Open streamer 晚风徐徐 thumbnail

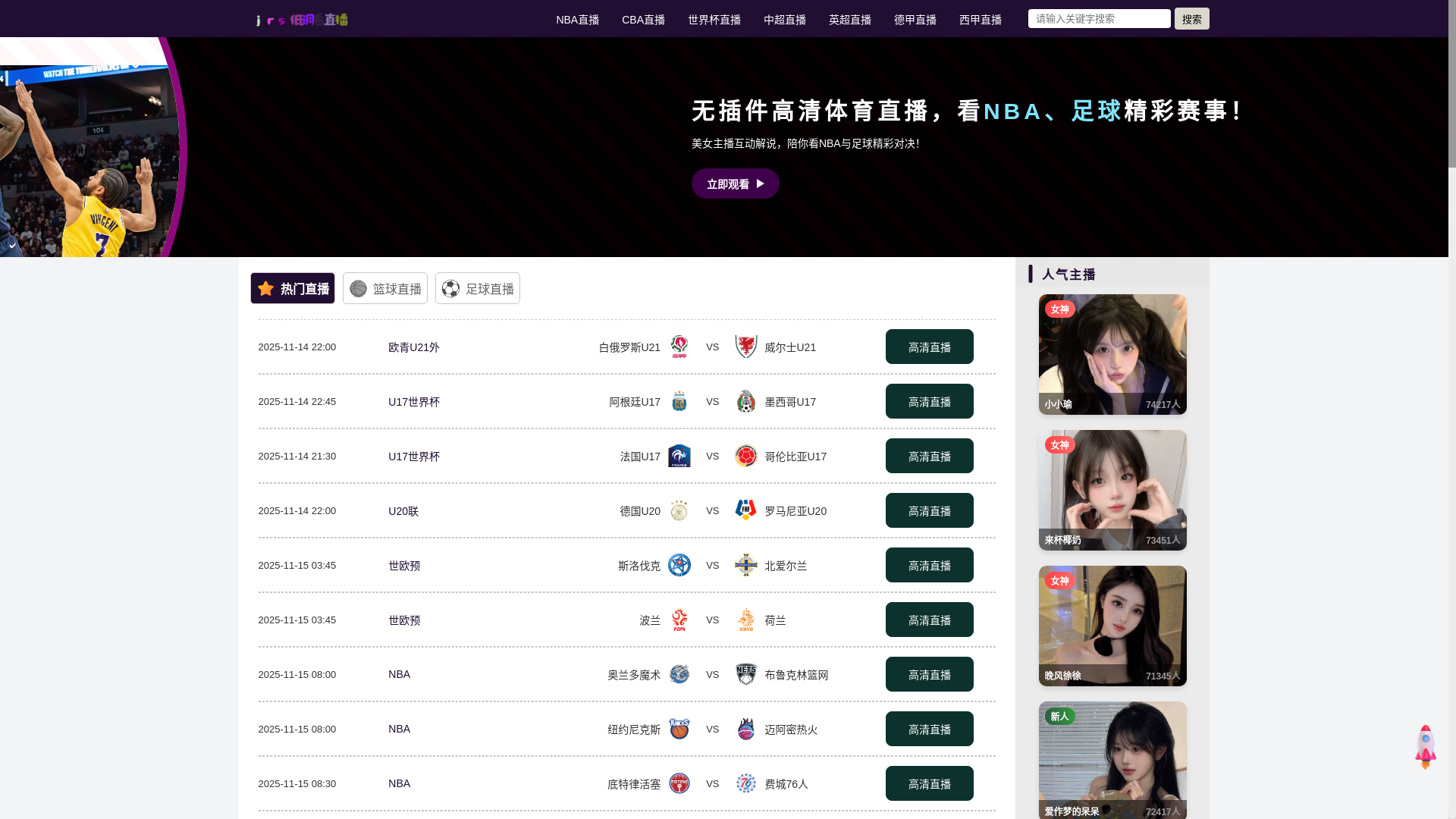(x=1112, y=626)
